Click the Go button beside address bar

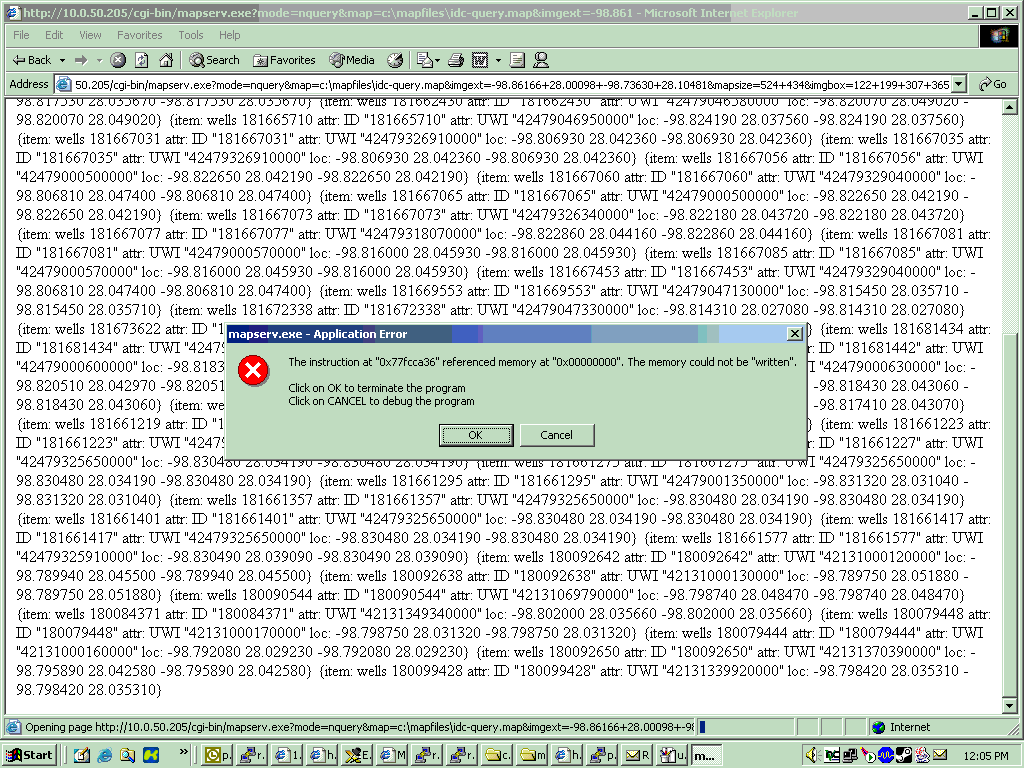(x=992, y=85)
